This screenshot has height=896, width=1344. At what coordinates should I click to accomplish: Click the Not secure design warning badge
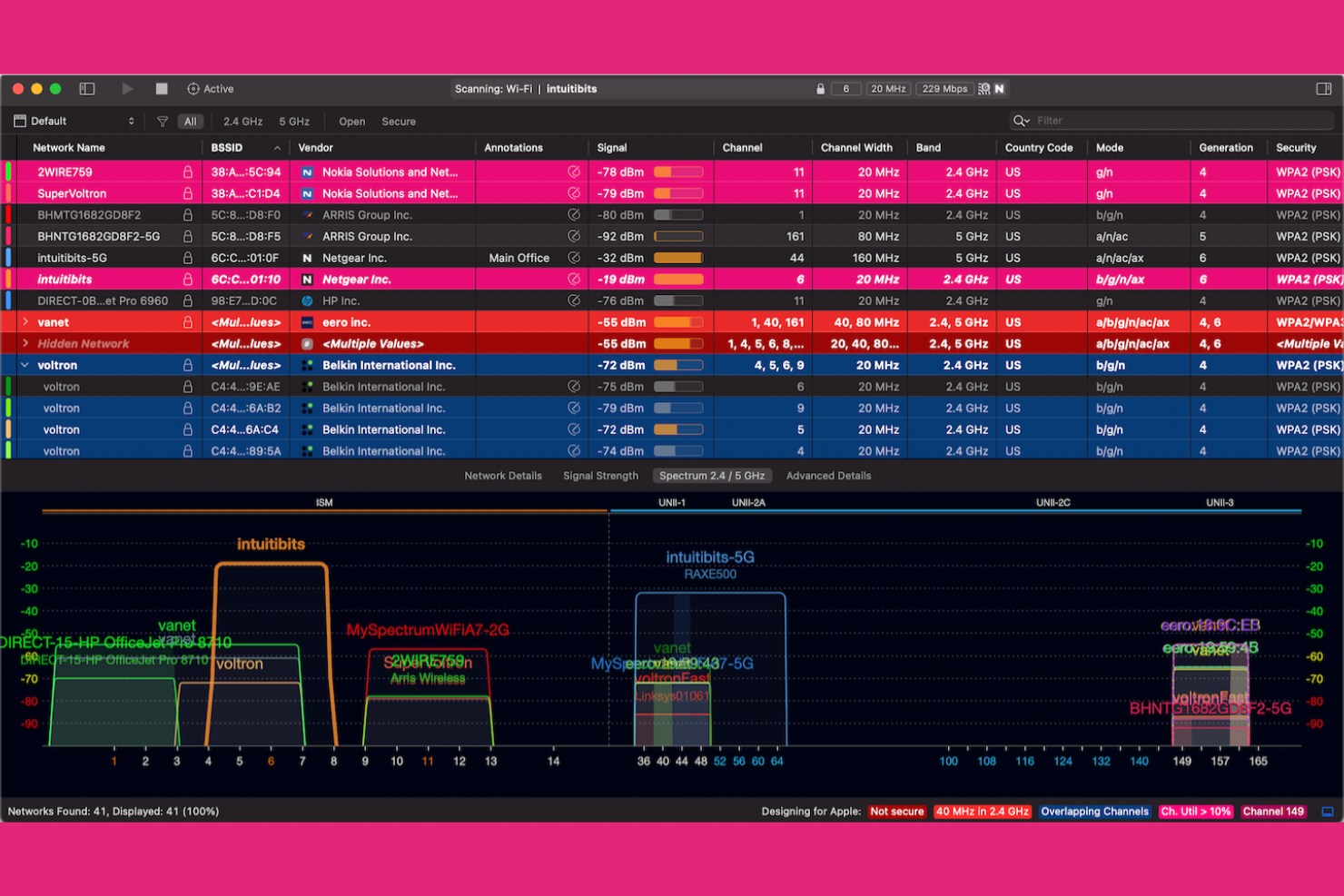click(896, 812)
